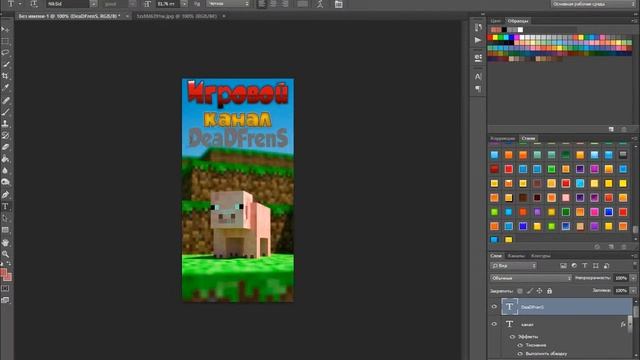Open the Character panel icon in dock

click(478, 76)
